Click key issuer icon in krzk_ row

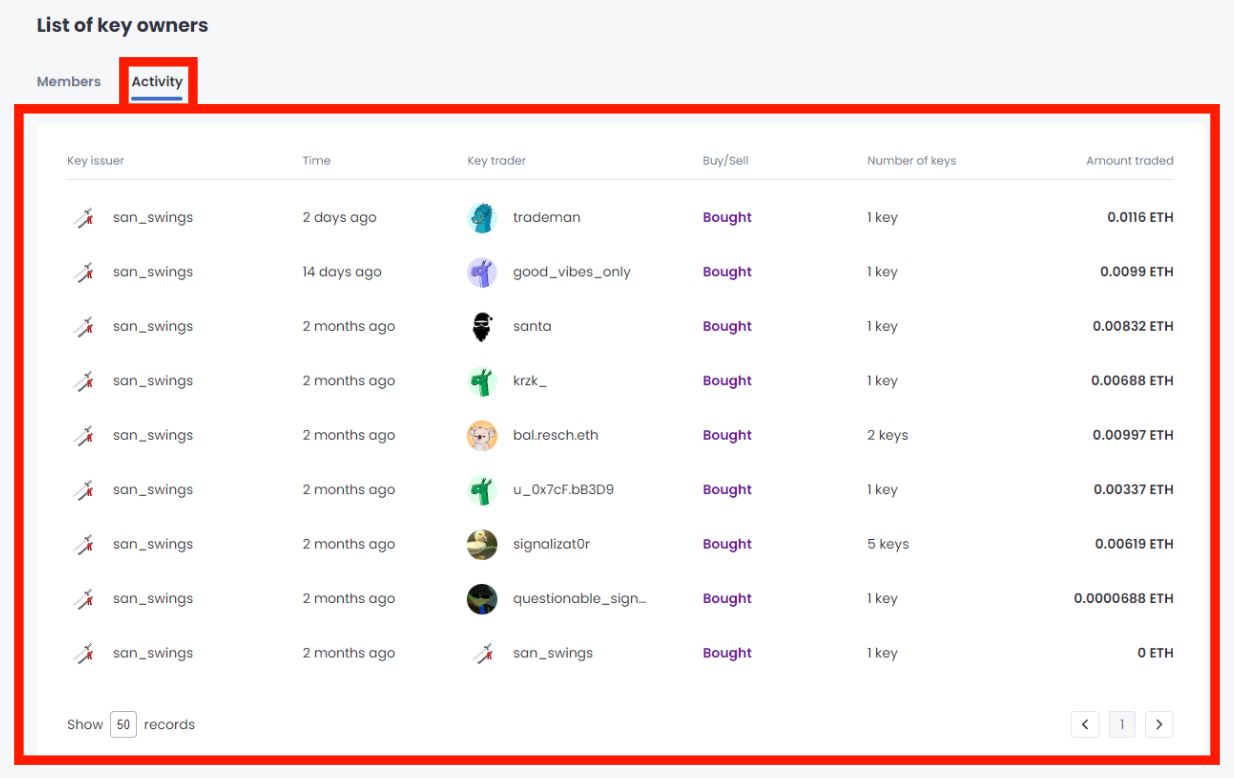point(83,381)
